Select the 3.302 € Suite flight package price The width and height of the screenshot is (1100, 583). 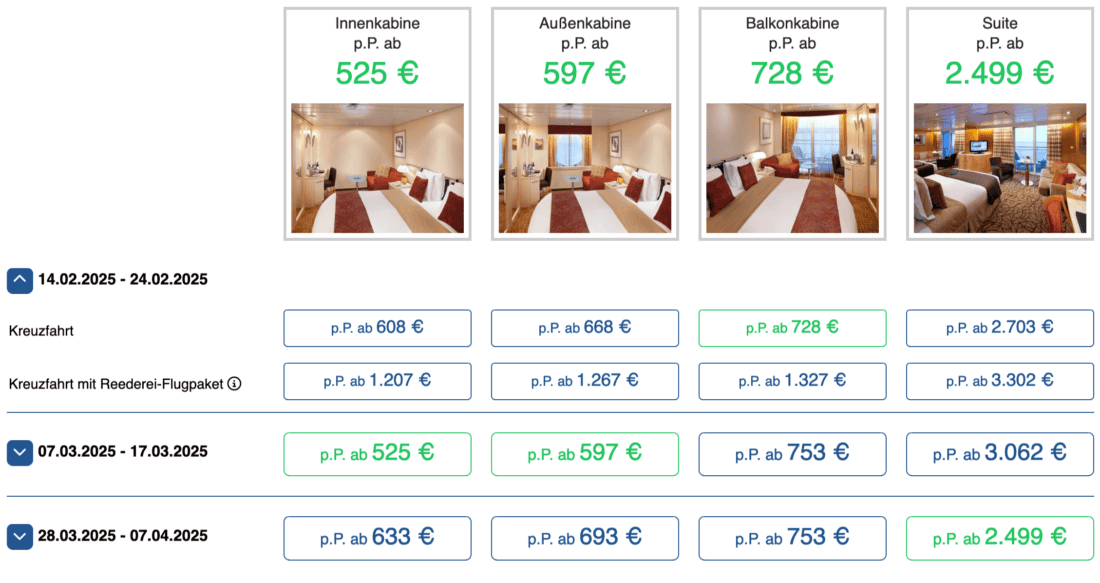click(x=1000, y=381)
